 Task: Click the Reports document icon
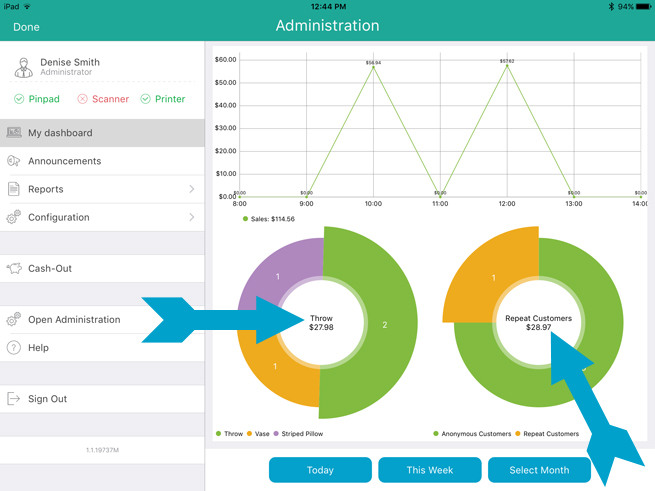pos(14,189)
